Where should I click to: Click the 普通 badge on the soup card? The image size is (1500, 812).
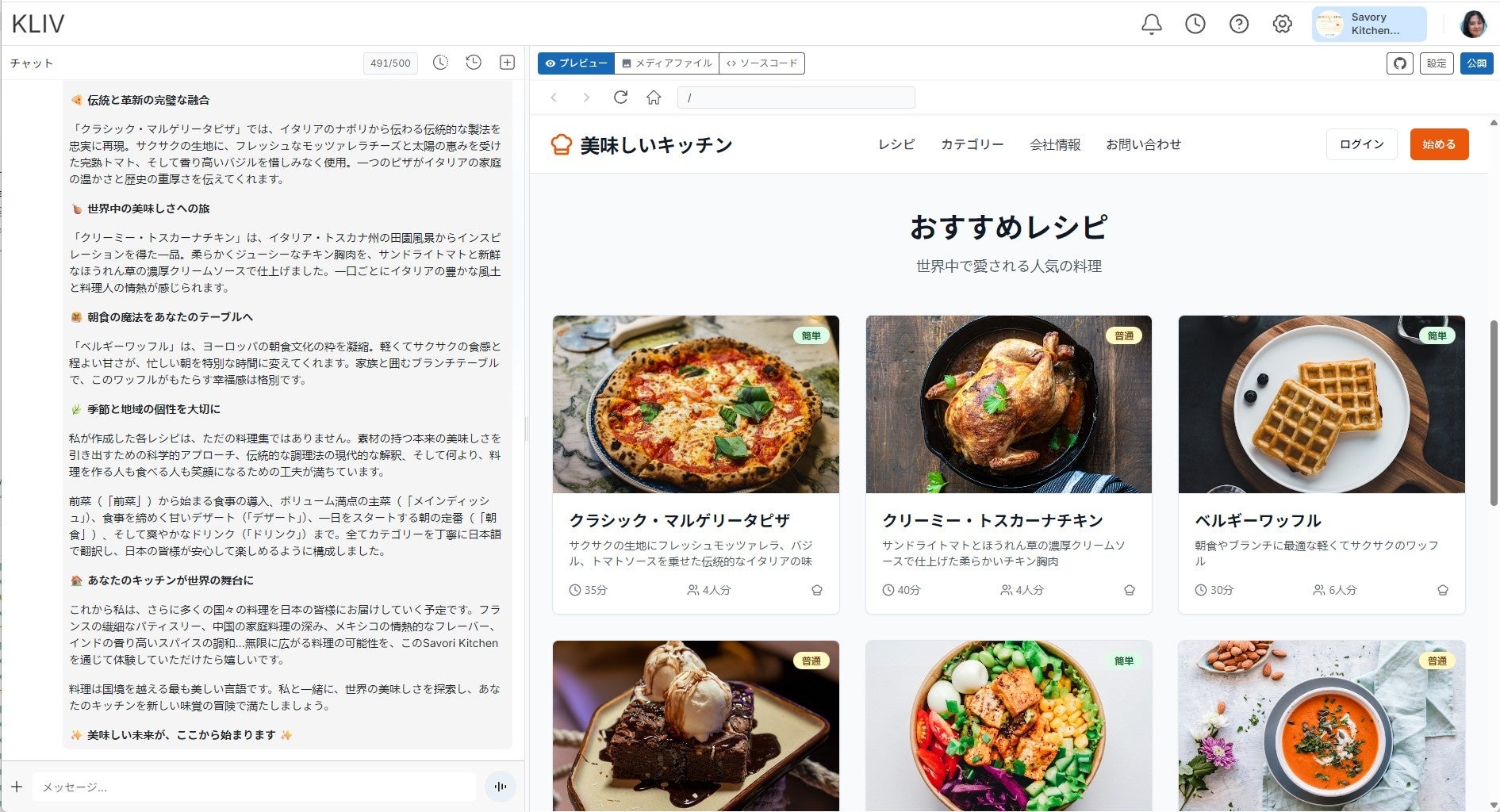(1437, 661)
